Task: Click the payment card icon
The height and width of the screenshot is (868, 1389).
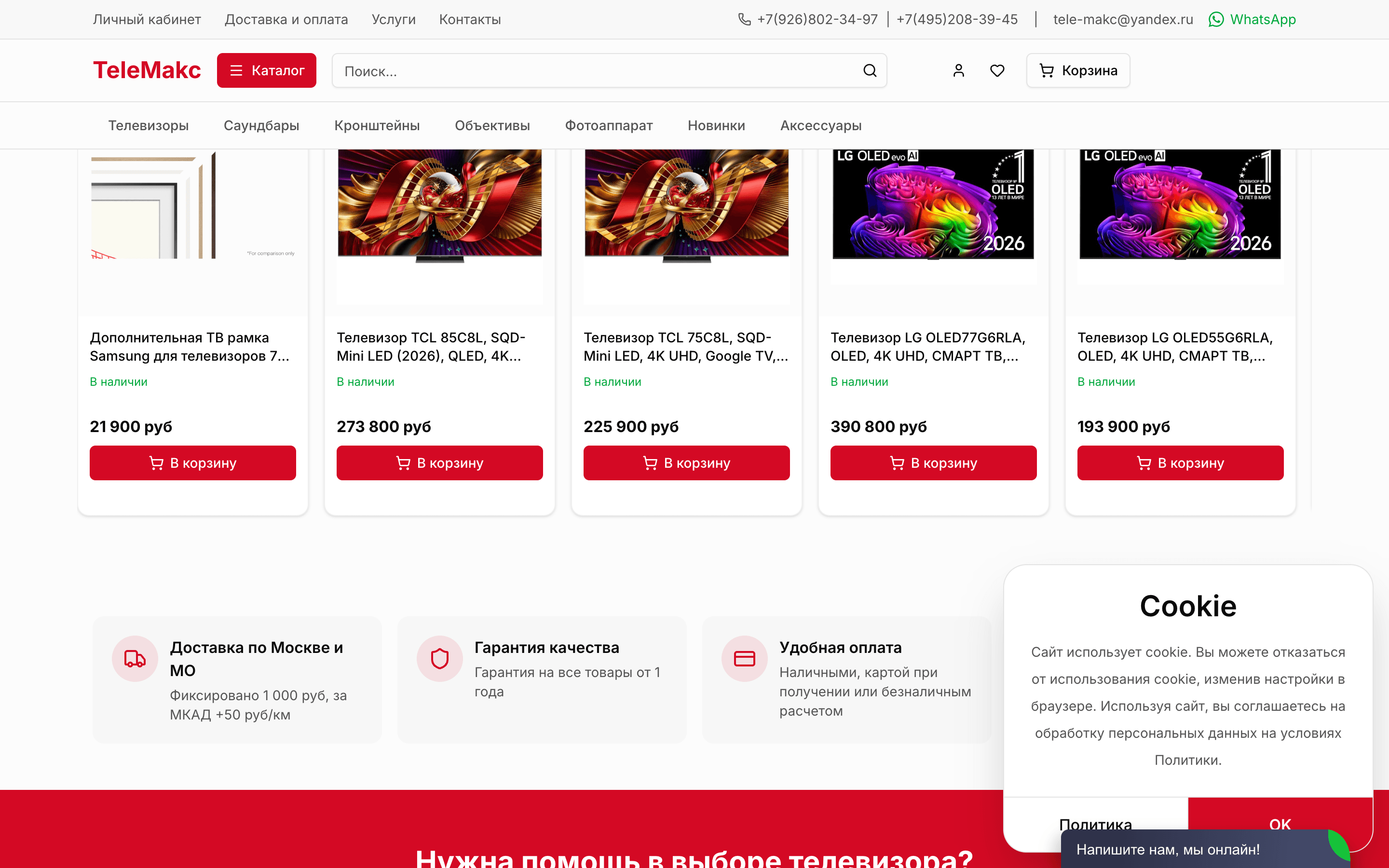Action: tap(745, 658)
